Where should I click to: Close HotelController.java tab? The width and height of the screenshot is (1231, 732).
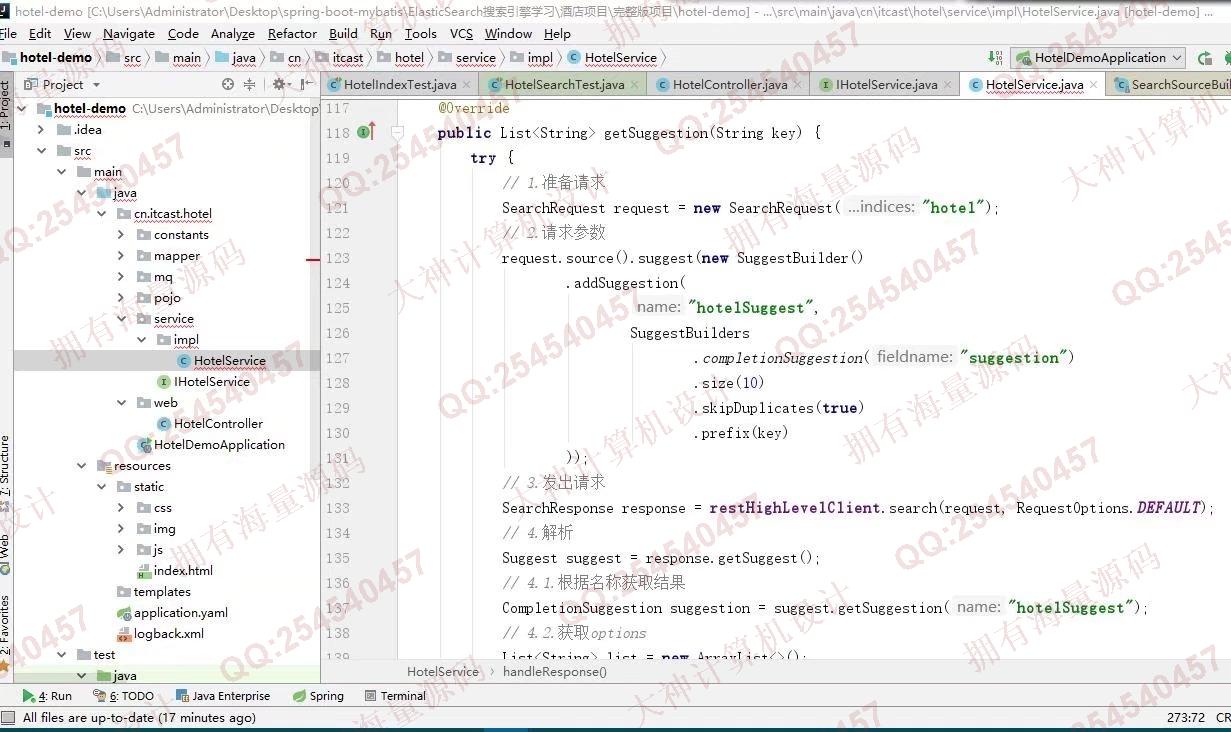point(798,85)
